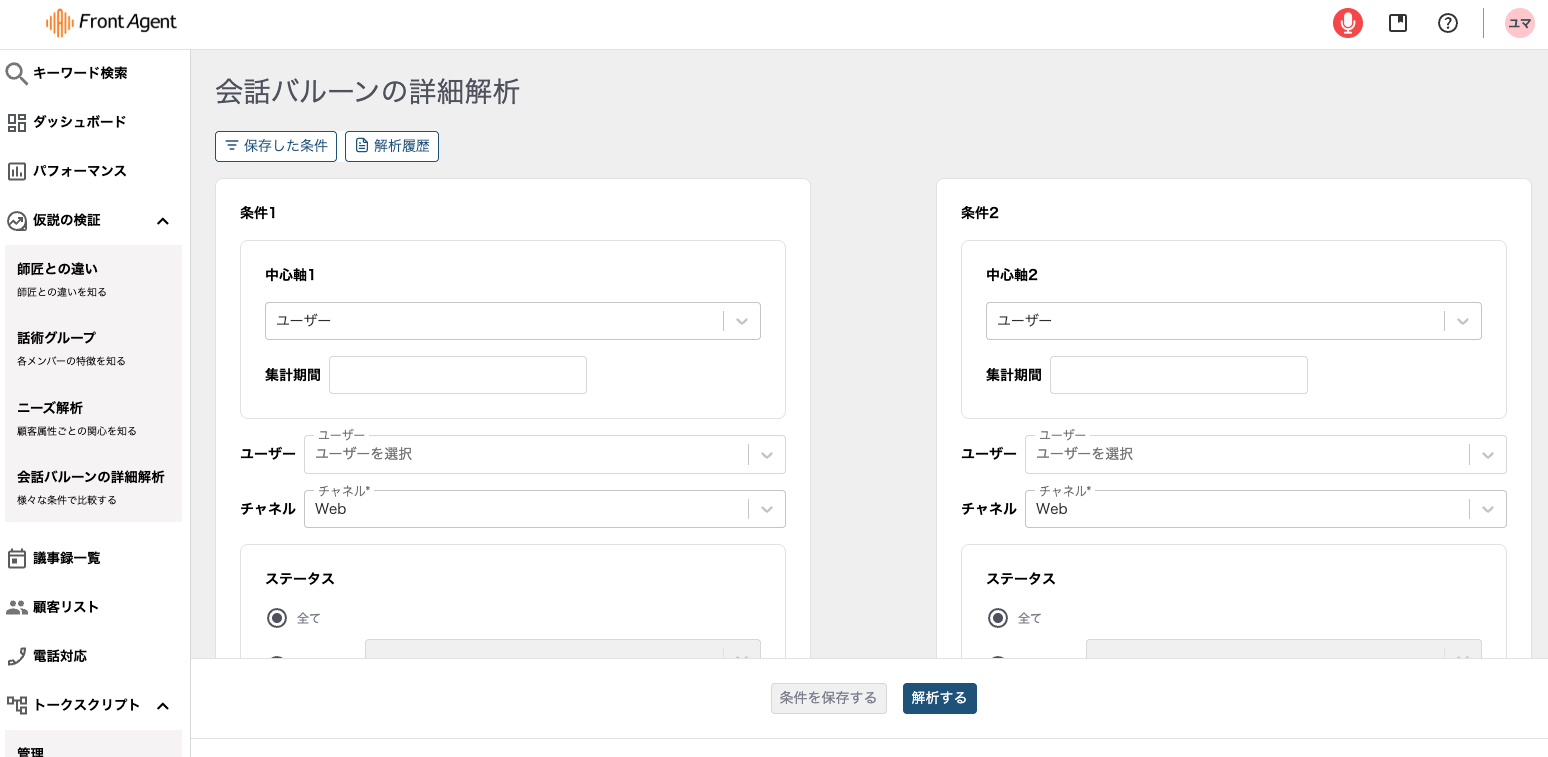Open ニーズ解析 submenu item

pyautogui.click(x=50, y=408)
